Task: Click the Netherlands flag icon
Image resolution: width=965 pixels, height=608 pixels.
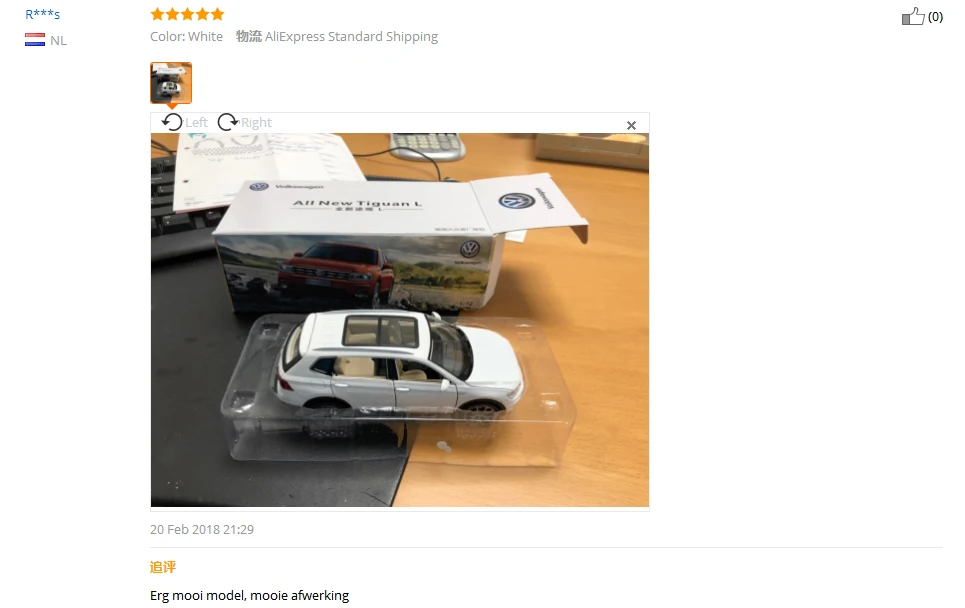Action: [x=35, y=40]
